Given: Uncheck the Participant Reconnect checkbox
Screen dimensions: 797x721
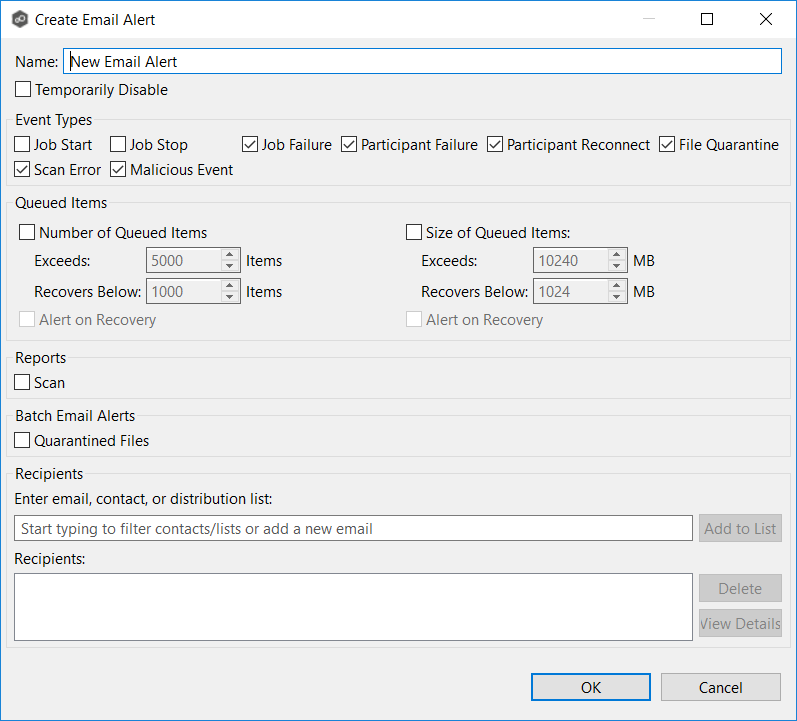Looking at the screenshot, I should click(x=495, y=145).
